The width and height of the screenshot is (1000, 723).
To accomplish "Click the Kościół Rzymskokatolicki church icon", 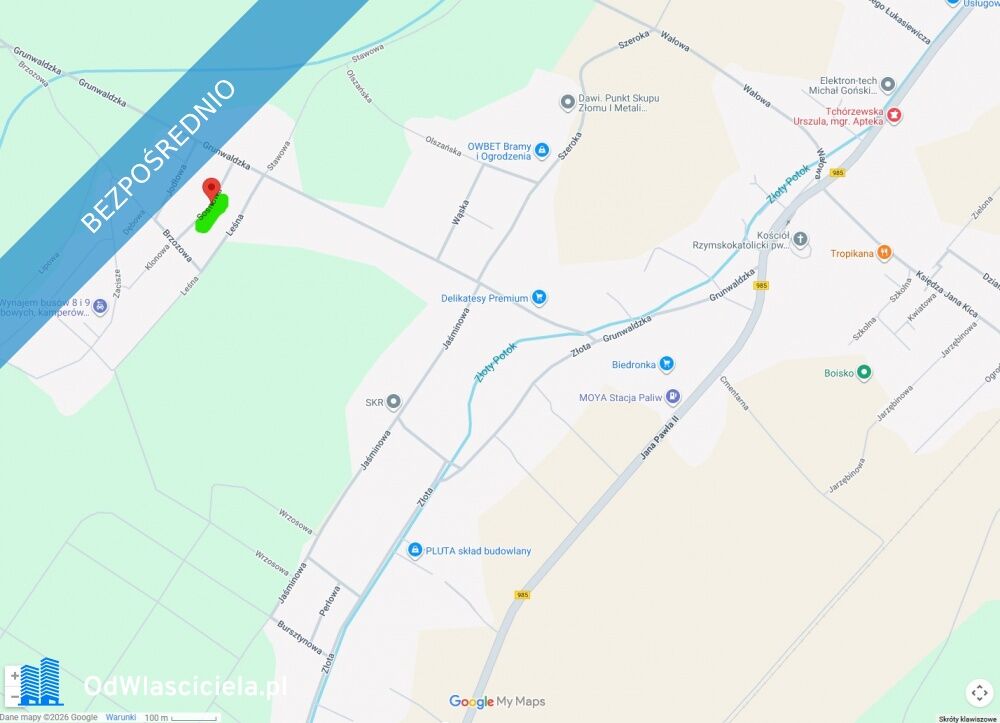I will (800, 240).
